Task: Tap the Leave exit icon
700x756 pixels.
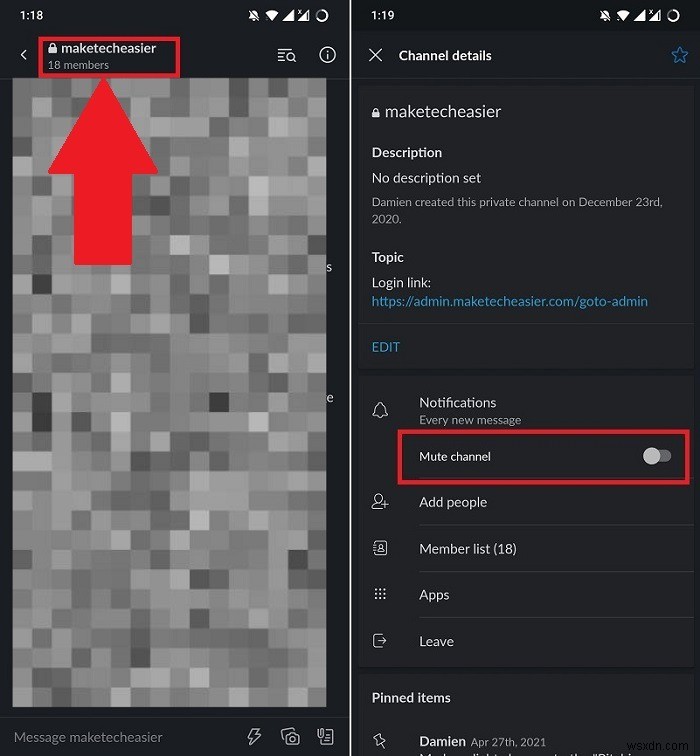Action: click(380, 641)
